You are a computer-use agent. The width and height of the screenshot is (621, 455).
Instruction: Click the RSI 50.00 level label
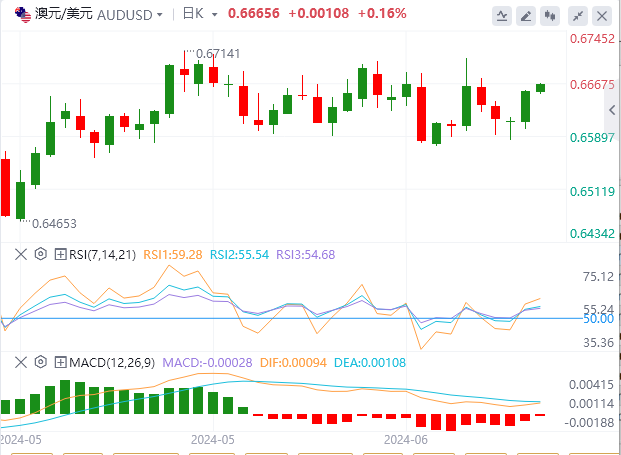coord(598,318)
